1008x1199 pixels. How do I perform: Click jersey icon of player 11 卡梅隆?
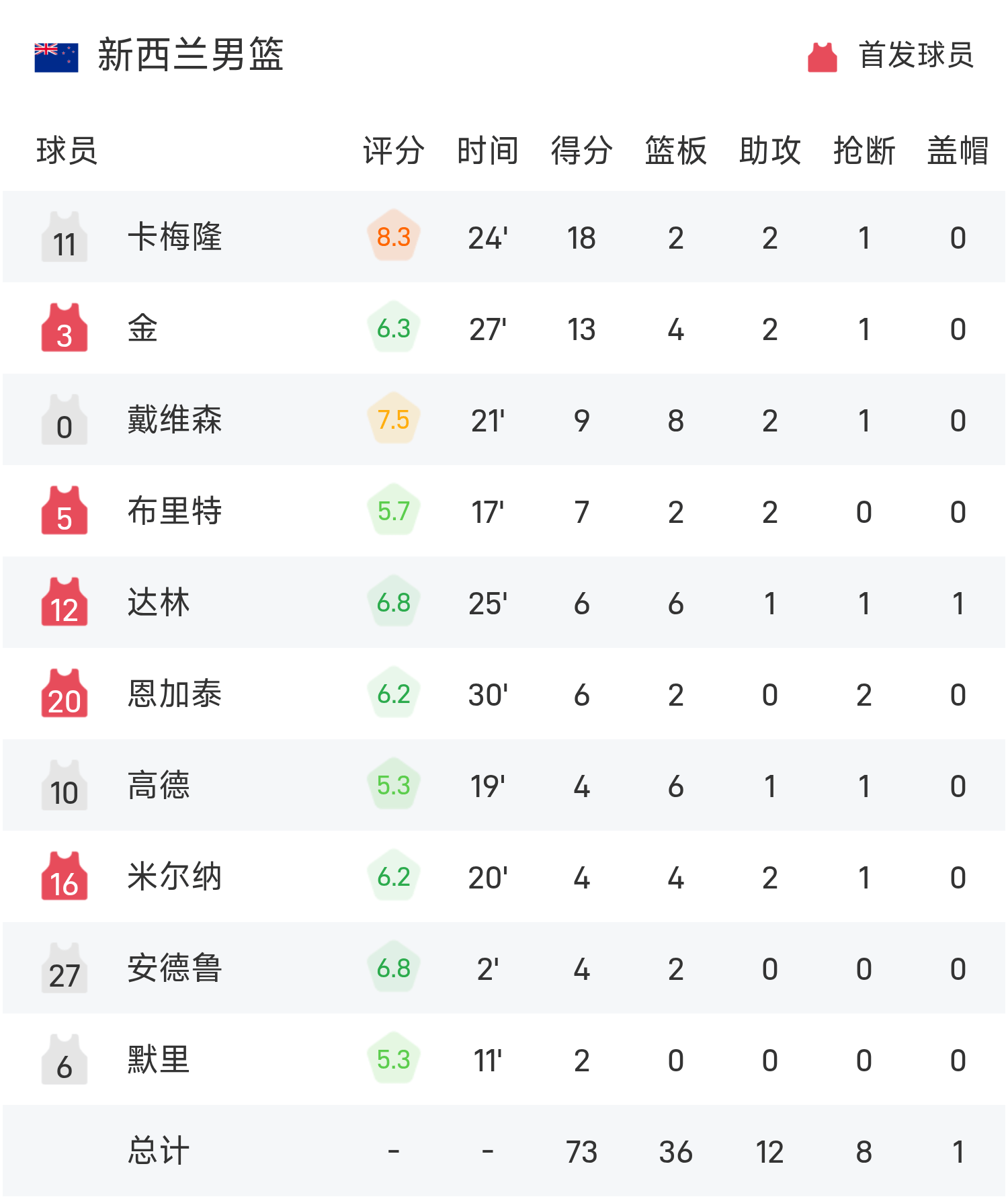point(64,237)
